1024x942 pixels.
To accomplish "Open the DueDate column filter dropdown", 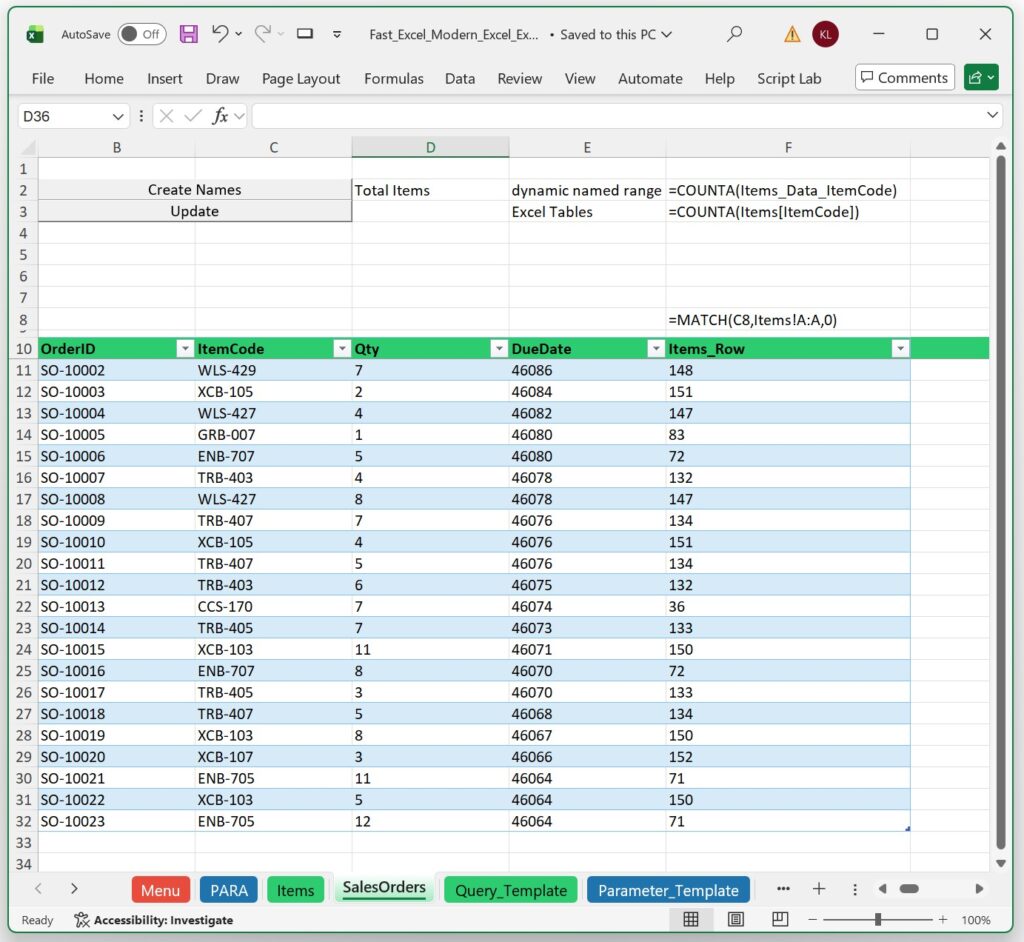I will click(x=655, y=348).
